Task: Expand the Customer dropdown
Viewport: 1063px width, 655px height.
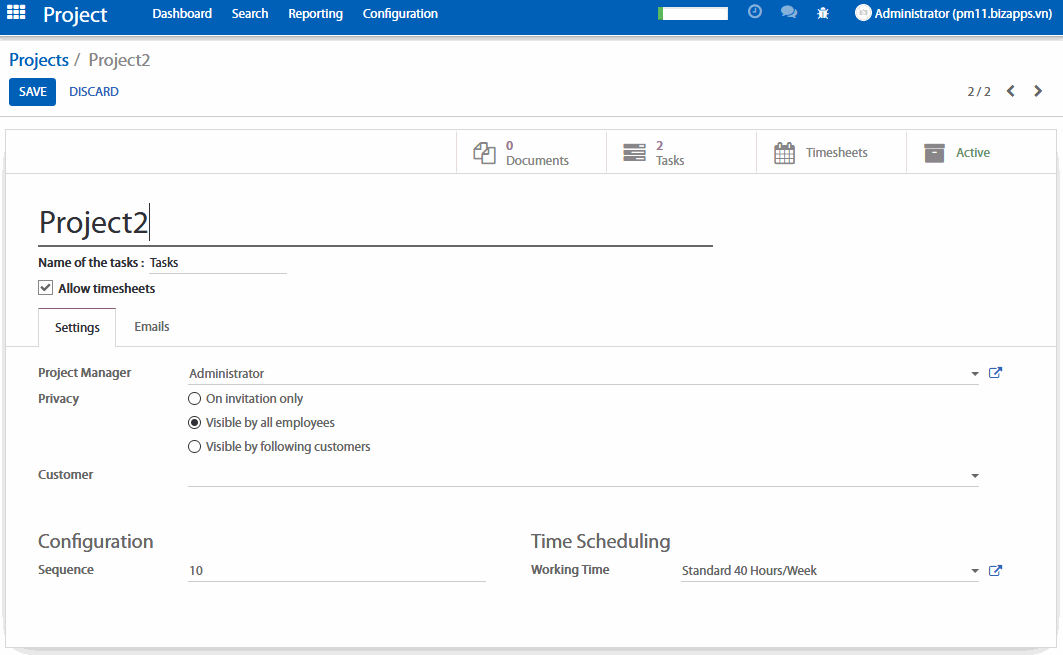Action: point(974,476)
